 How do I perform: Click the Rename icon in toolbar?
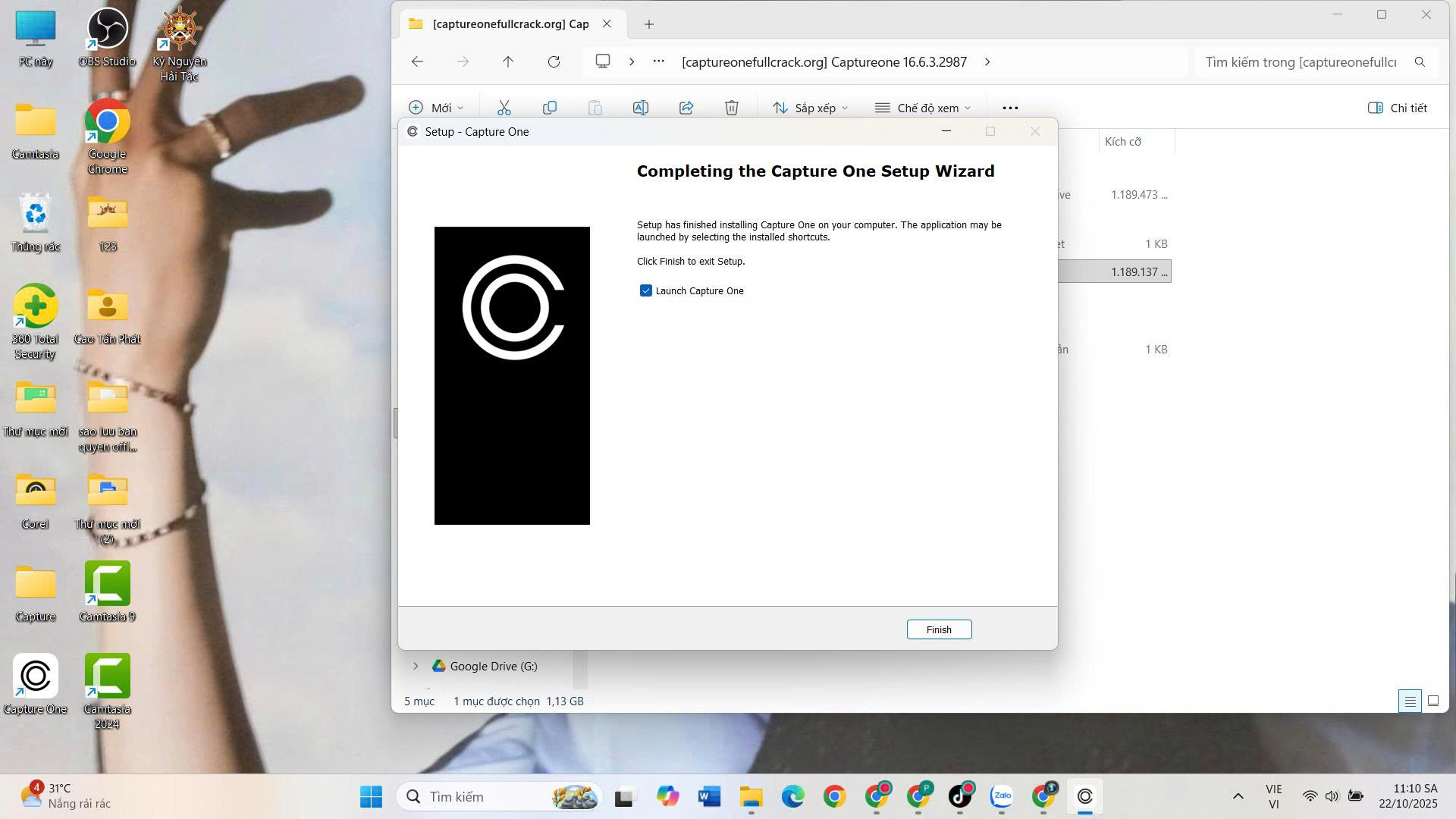[640, 108]
